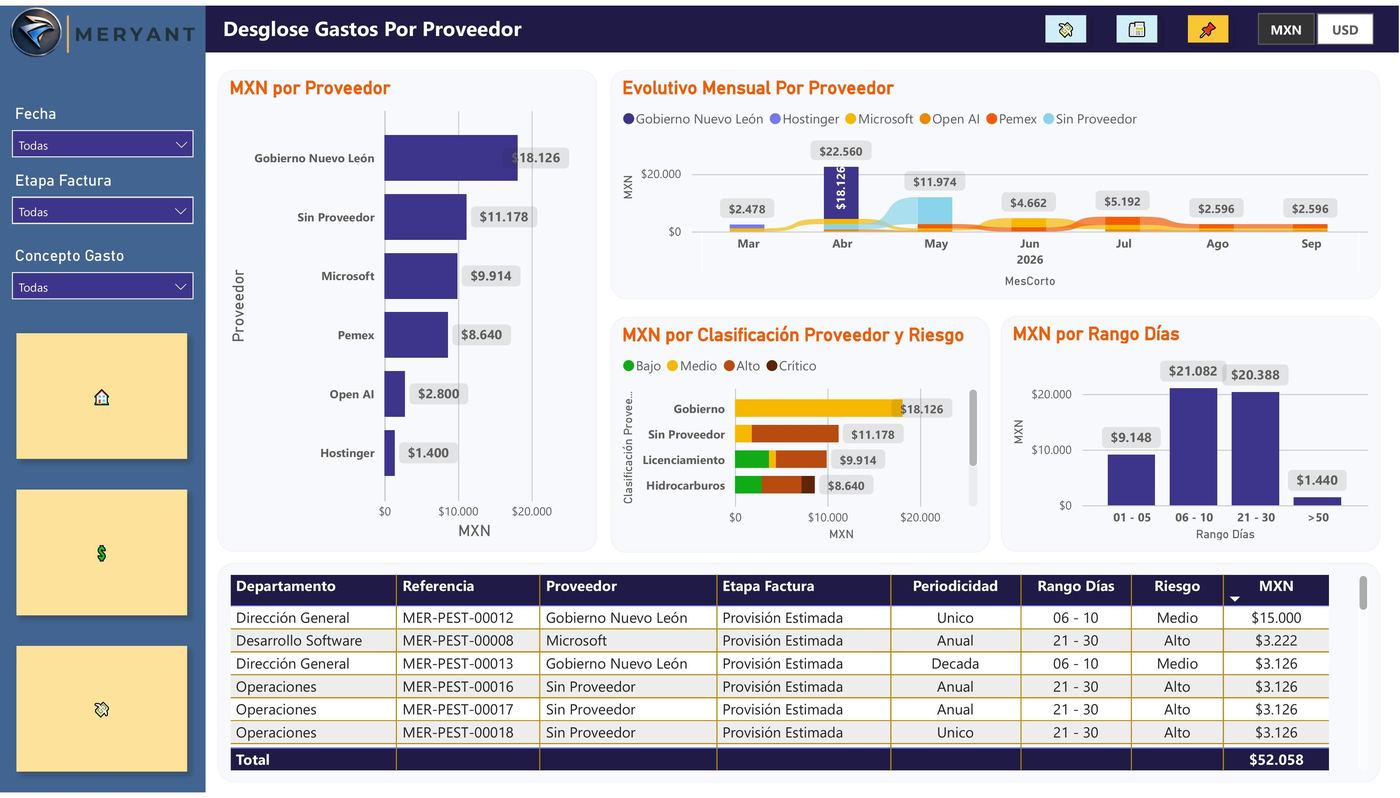This screenshot has width=1400, height=798.
Task: Click the Medio risk legend marker
Action: (673, 366)
